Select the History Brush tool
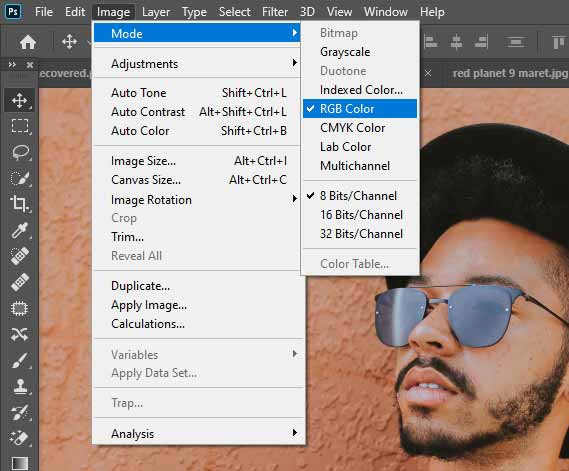 pyautogui.click(x=20, y=412)
